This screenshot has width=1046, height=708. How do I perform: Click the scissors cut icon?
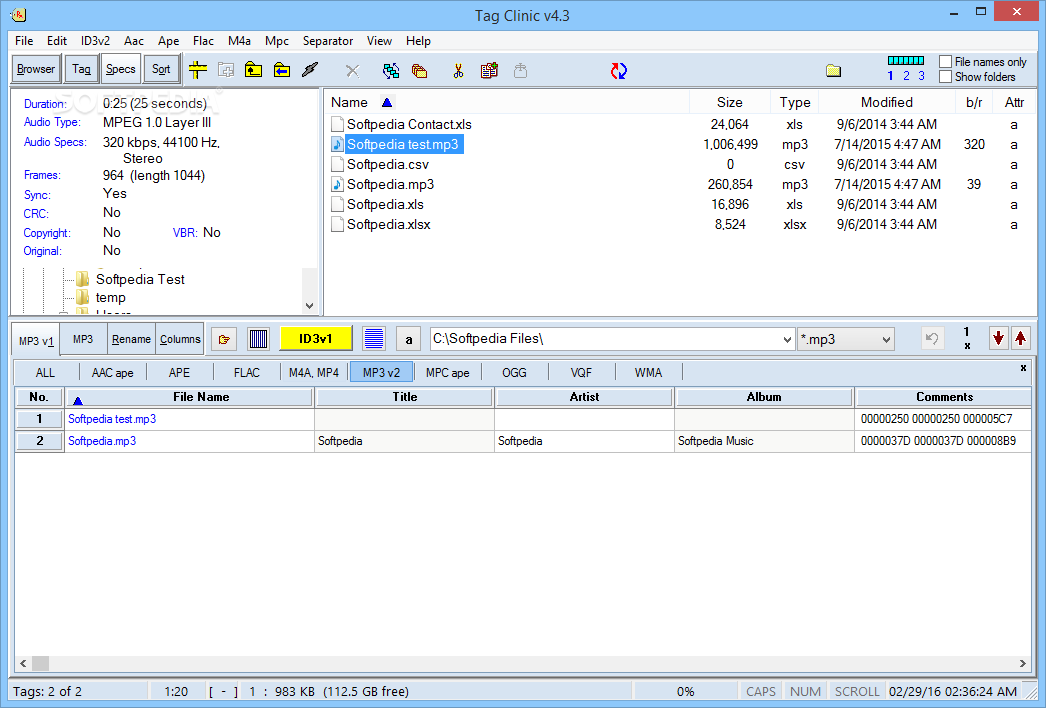click(458, 70)
